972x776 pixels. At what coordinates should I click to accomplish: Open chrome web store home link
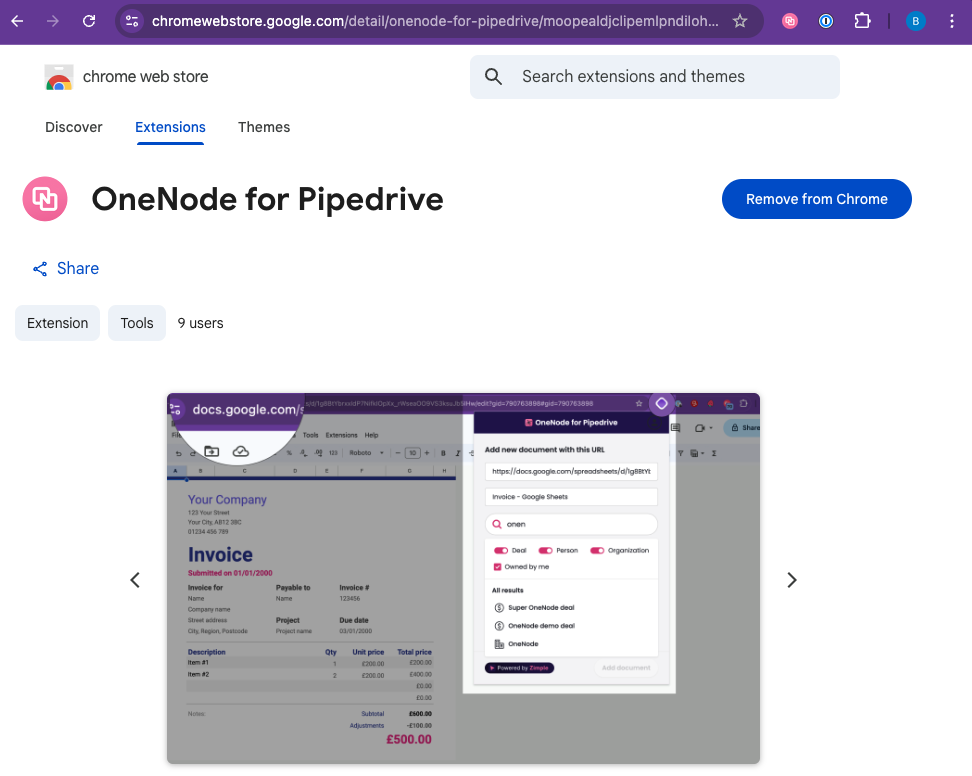pos(146,77)
